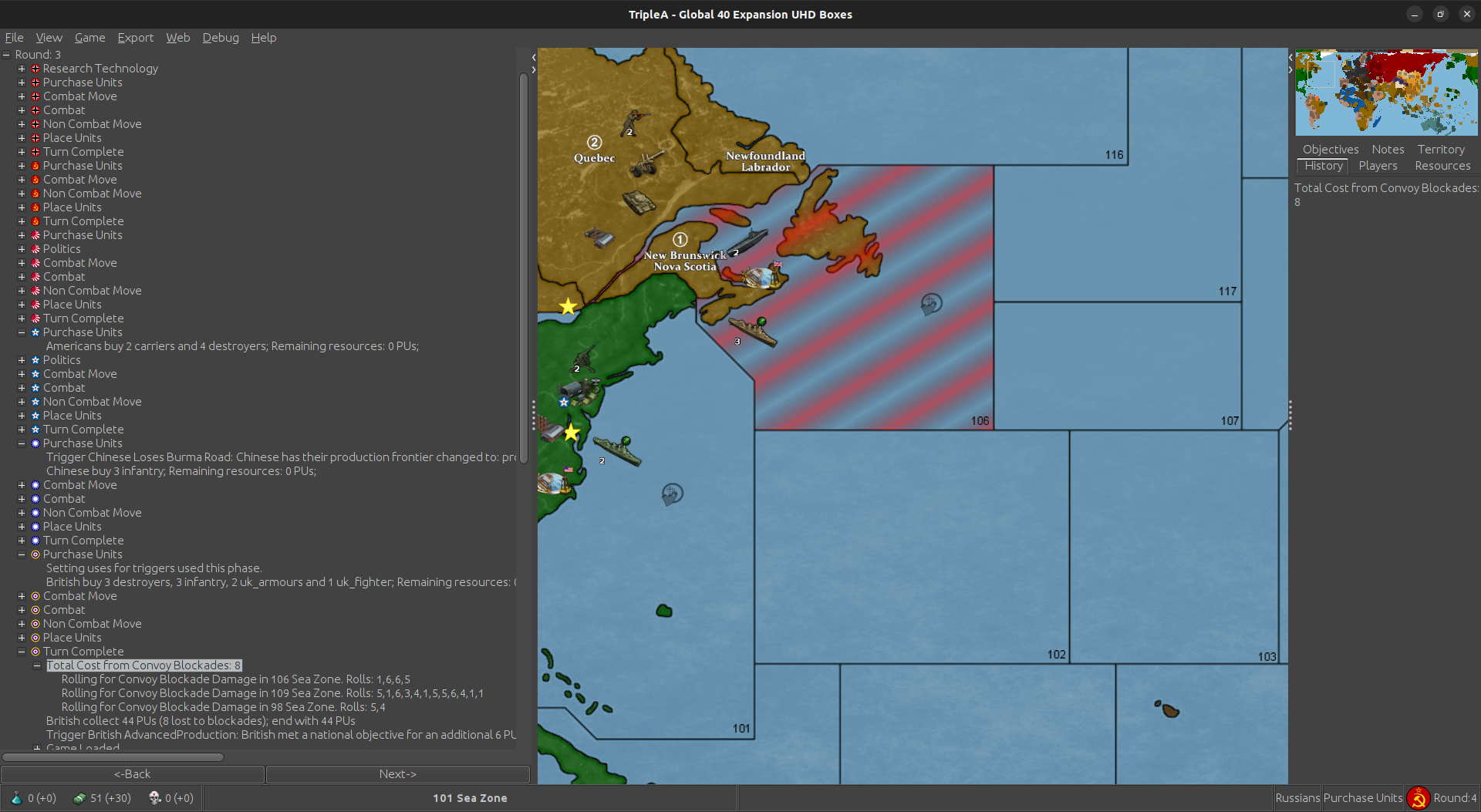Click the yellow victory city star near Quebec border

pyautogui.click(x=568, y=306)
